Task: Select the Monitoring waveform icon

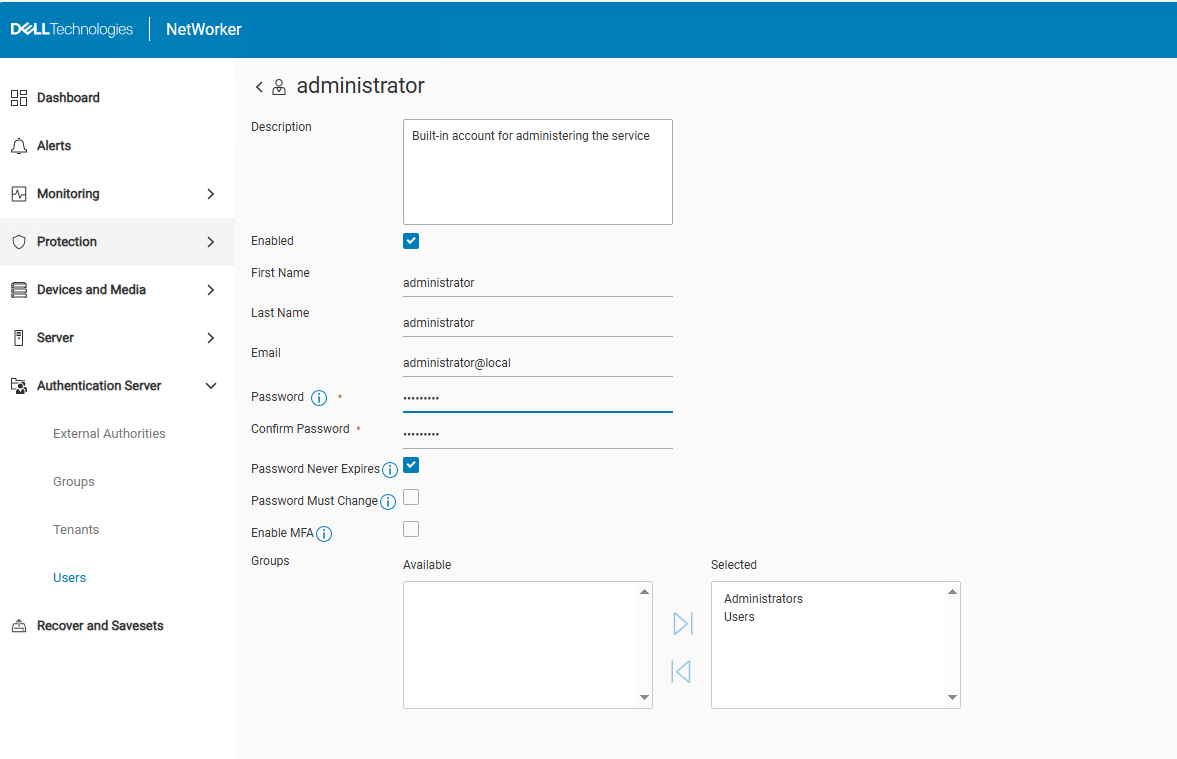Action: point(20,193)
